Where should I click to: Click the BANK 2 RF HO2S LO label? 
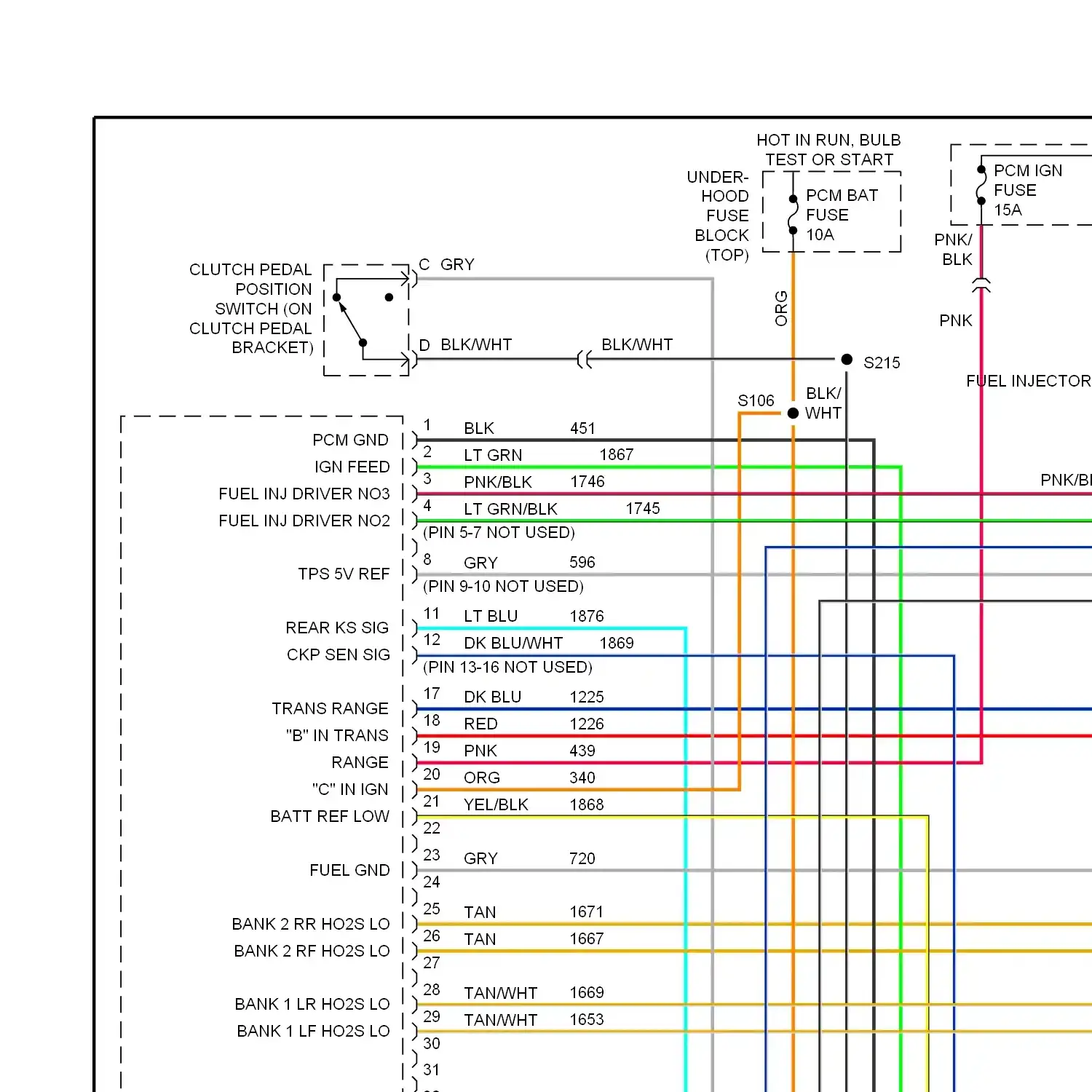coord(312,951)
